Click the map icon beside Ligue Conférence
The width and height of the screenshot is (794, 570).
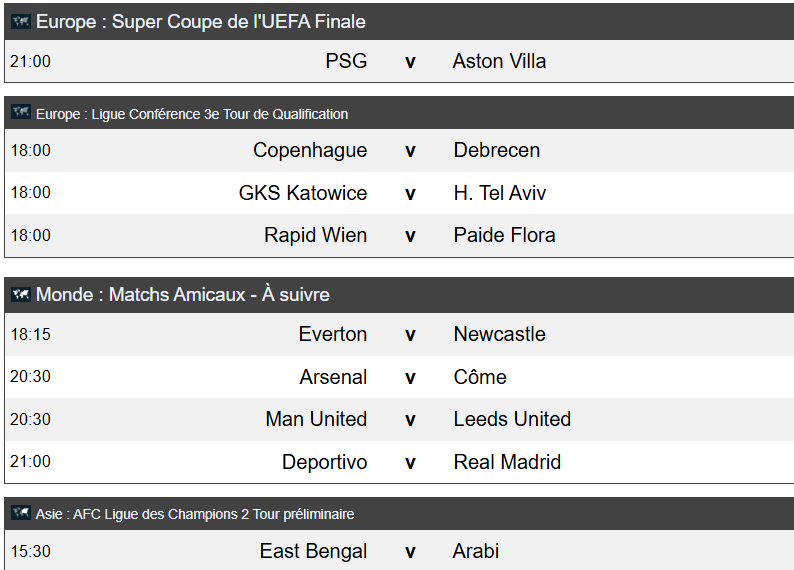(21, 112)
